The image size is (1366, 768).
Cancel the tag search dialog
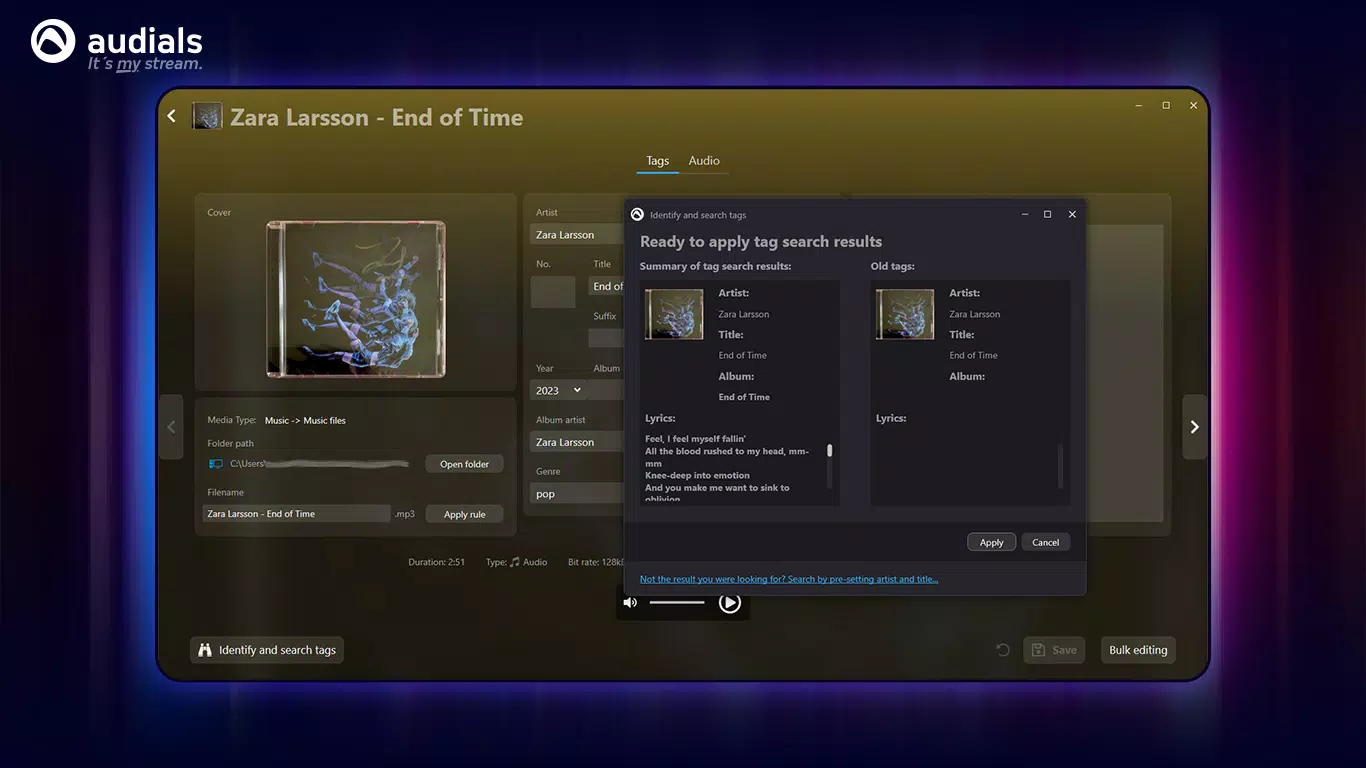(x=1046, y=542)
